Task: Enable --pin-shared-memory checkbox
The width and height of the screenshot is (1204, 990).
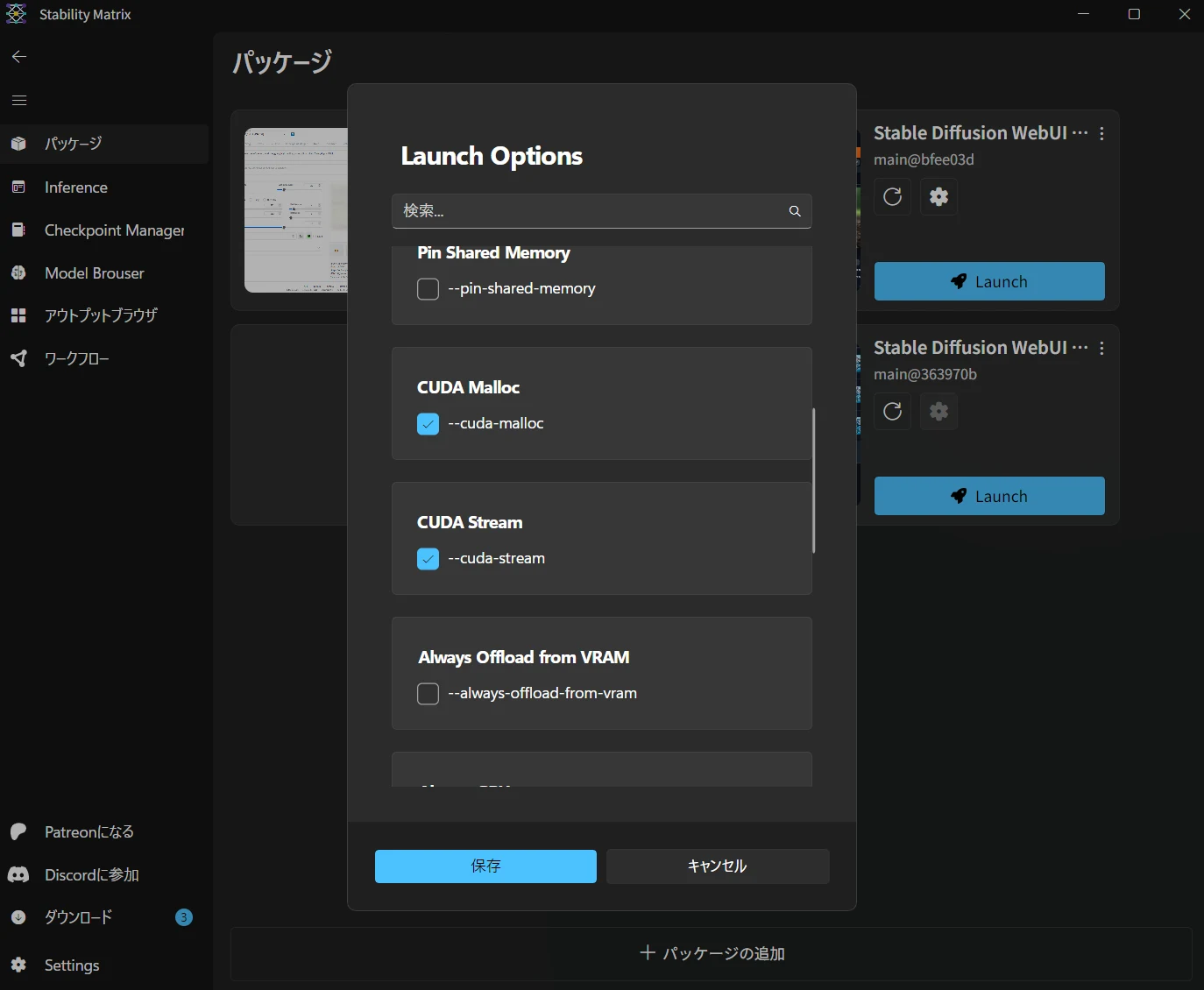Action: pos(428,289)
